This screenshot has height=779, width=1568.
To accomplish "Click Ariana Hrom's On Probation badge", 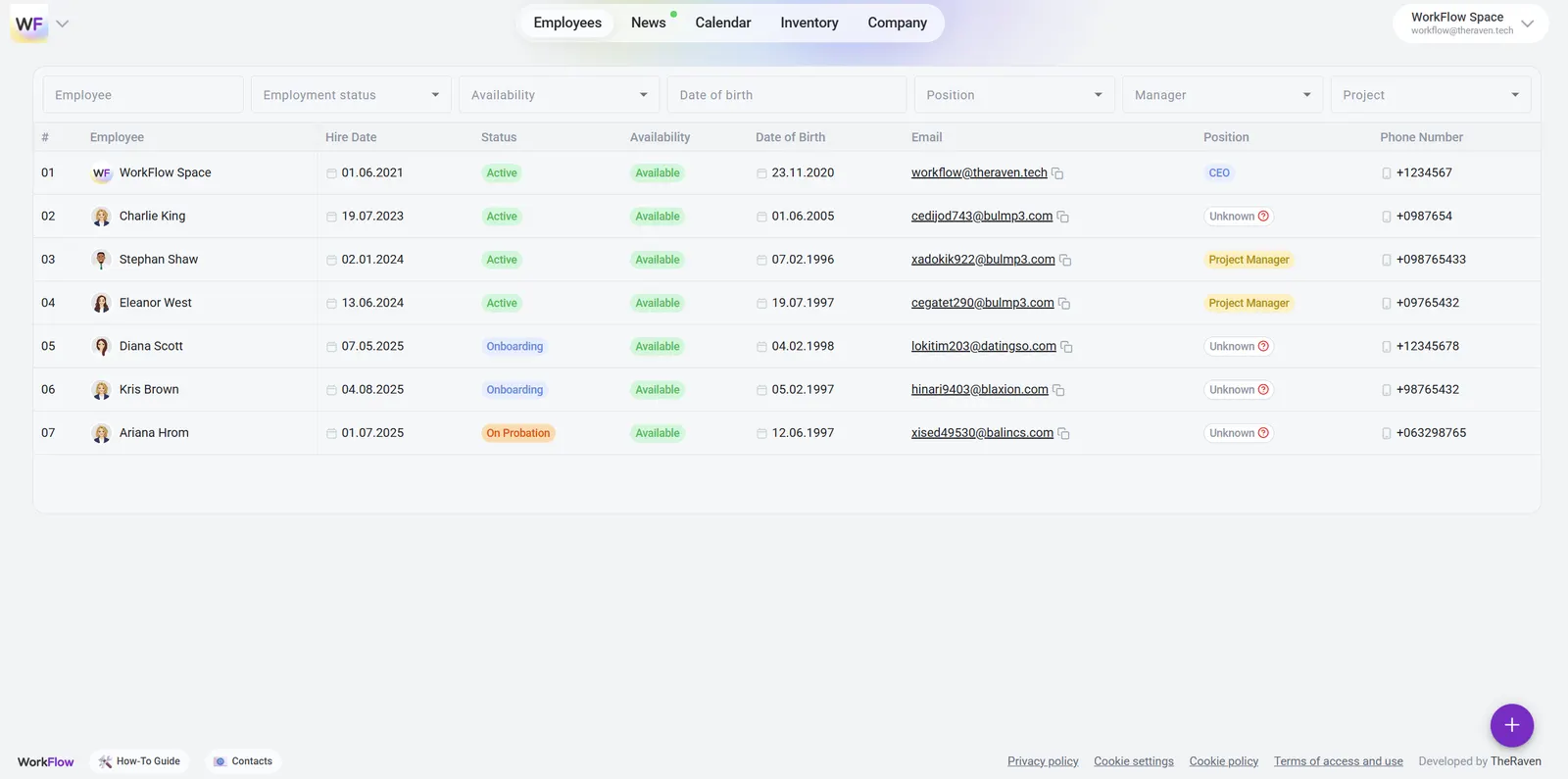I will point(518,433).
